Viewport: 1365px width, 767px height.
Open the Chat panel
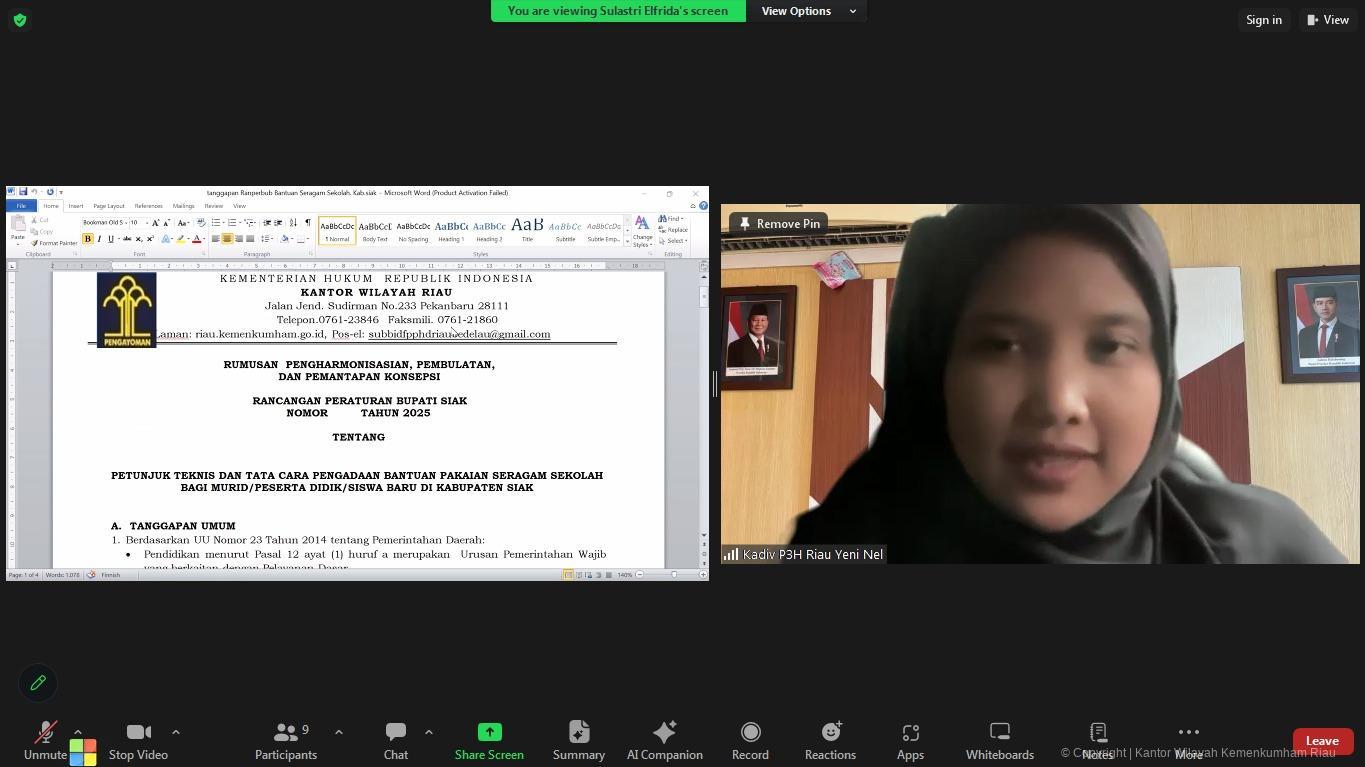tap(396, 741)
